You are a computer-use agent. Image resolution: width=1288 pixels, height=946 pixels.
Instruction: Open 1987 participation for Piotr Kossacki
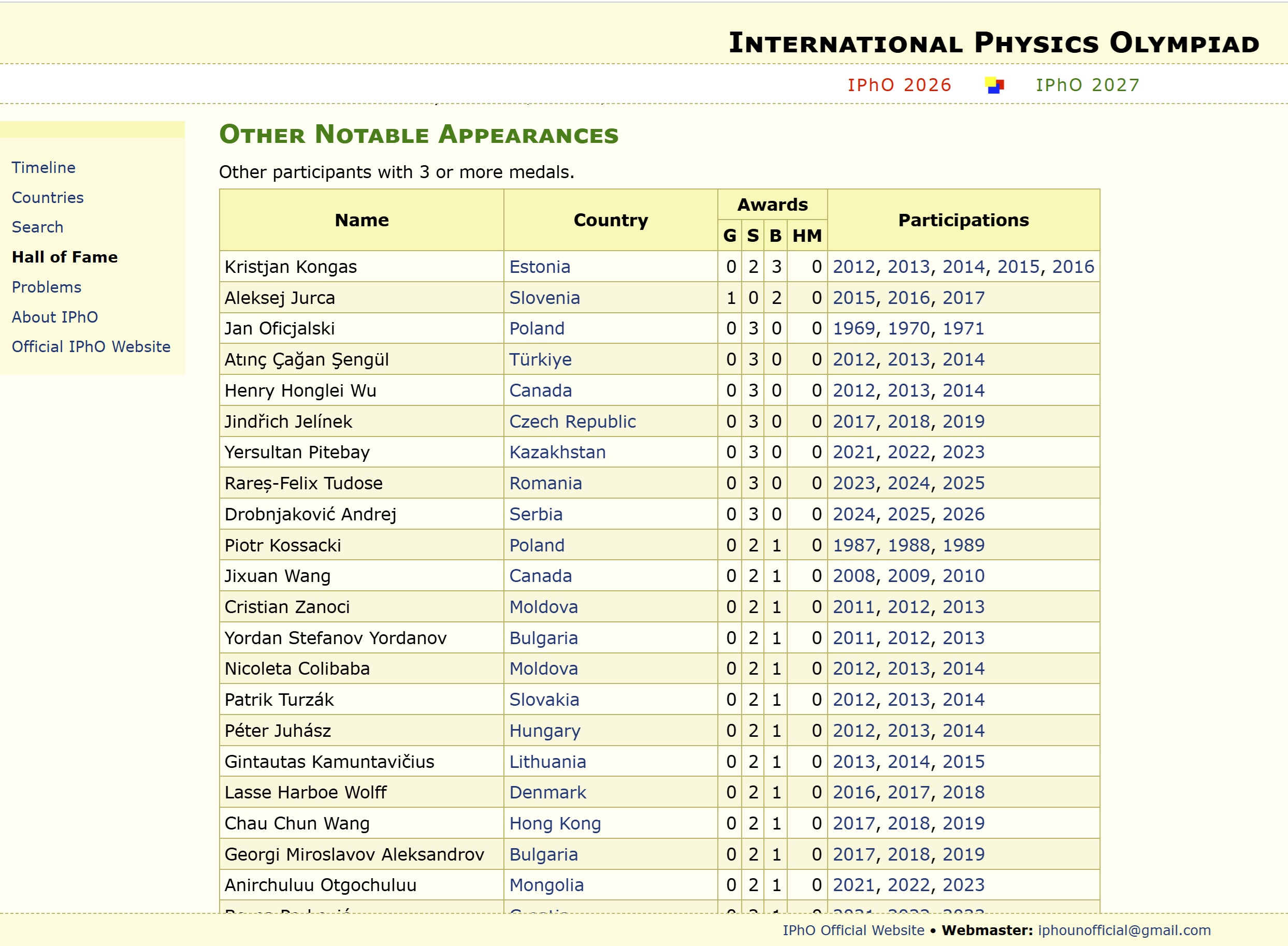854,545
